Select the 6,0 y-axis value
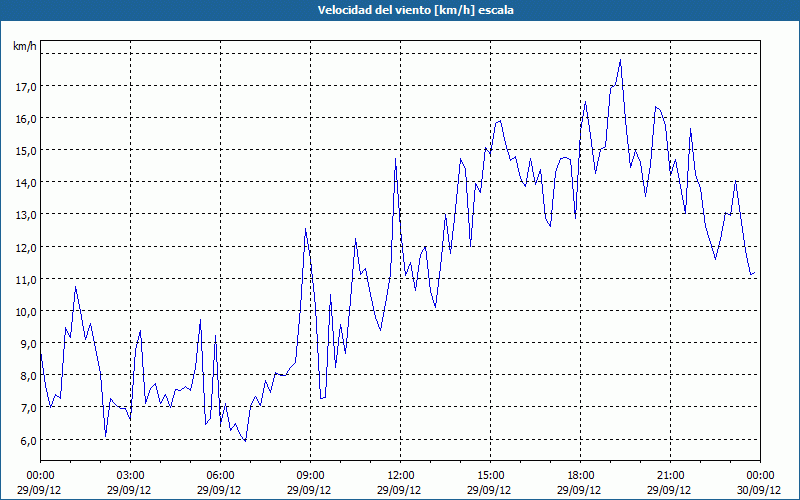The image size is (800, 500). pyautogui.click(x=28, y=441)
